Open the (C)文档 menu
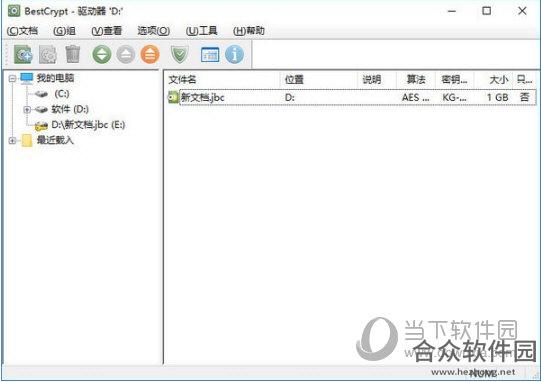 22,31
